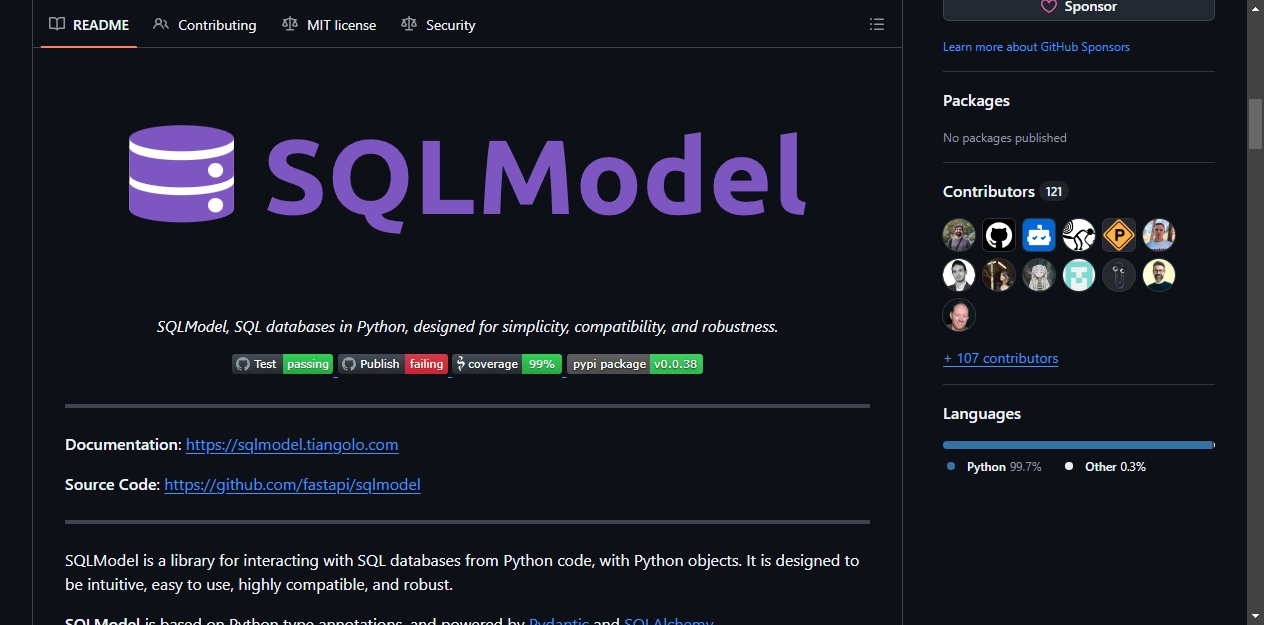This screenshot has width=1264, height=625.
Task: Open the blue Dependabot robot avatar
Action: (x=1039, y=235)
